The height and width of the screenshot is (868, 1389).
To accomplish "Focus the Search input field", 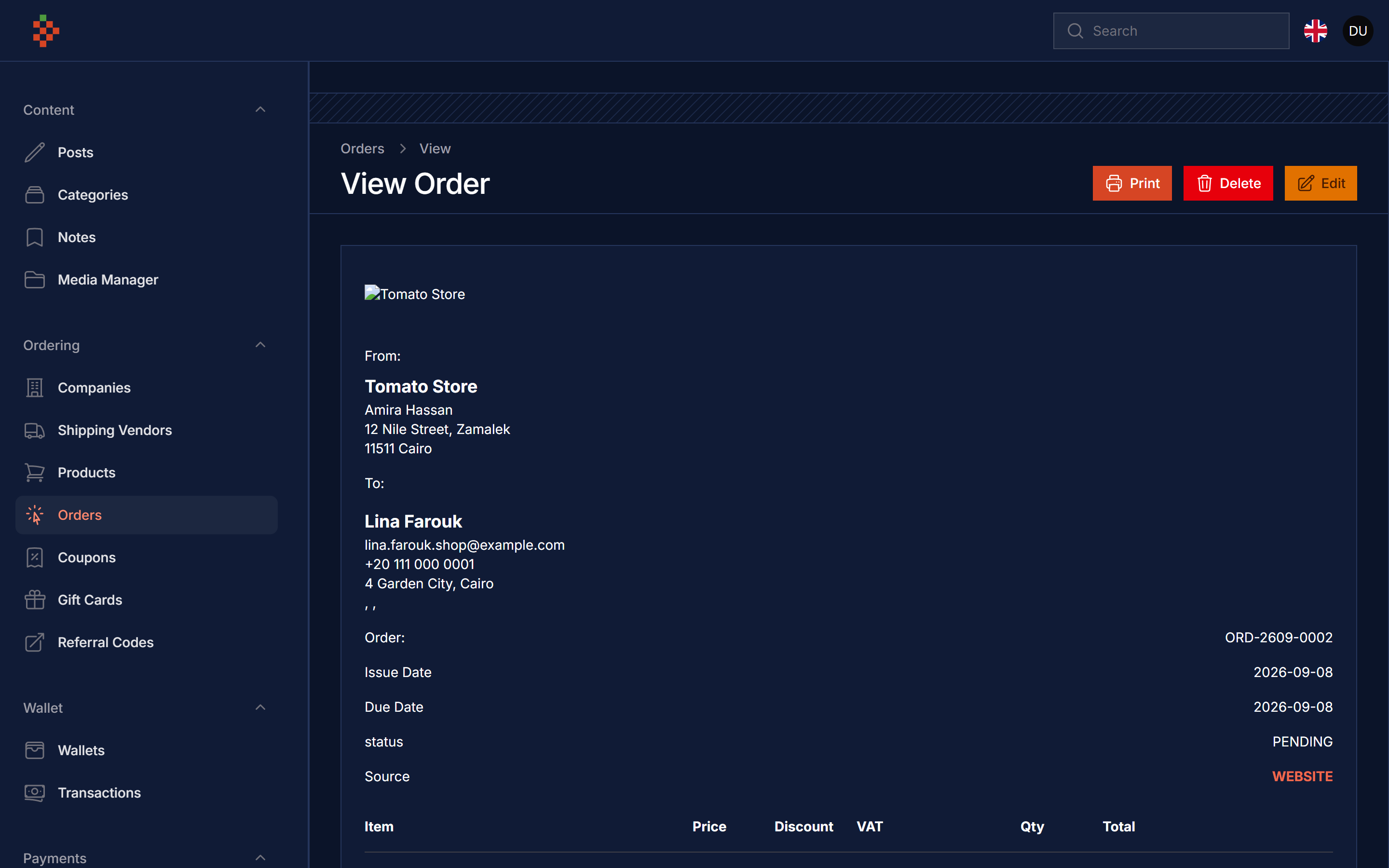I will [x=1171, y=31].
